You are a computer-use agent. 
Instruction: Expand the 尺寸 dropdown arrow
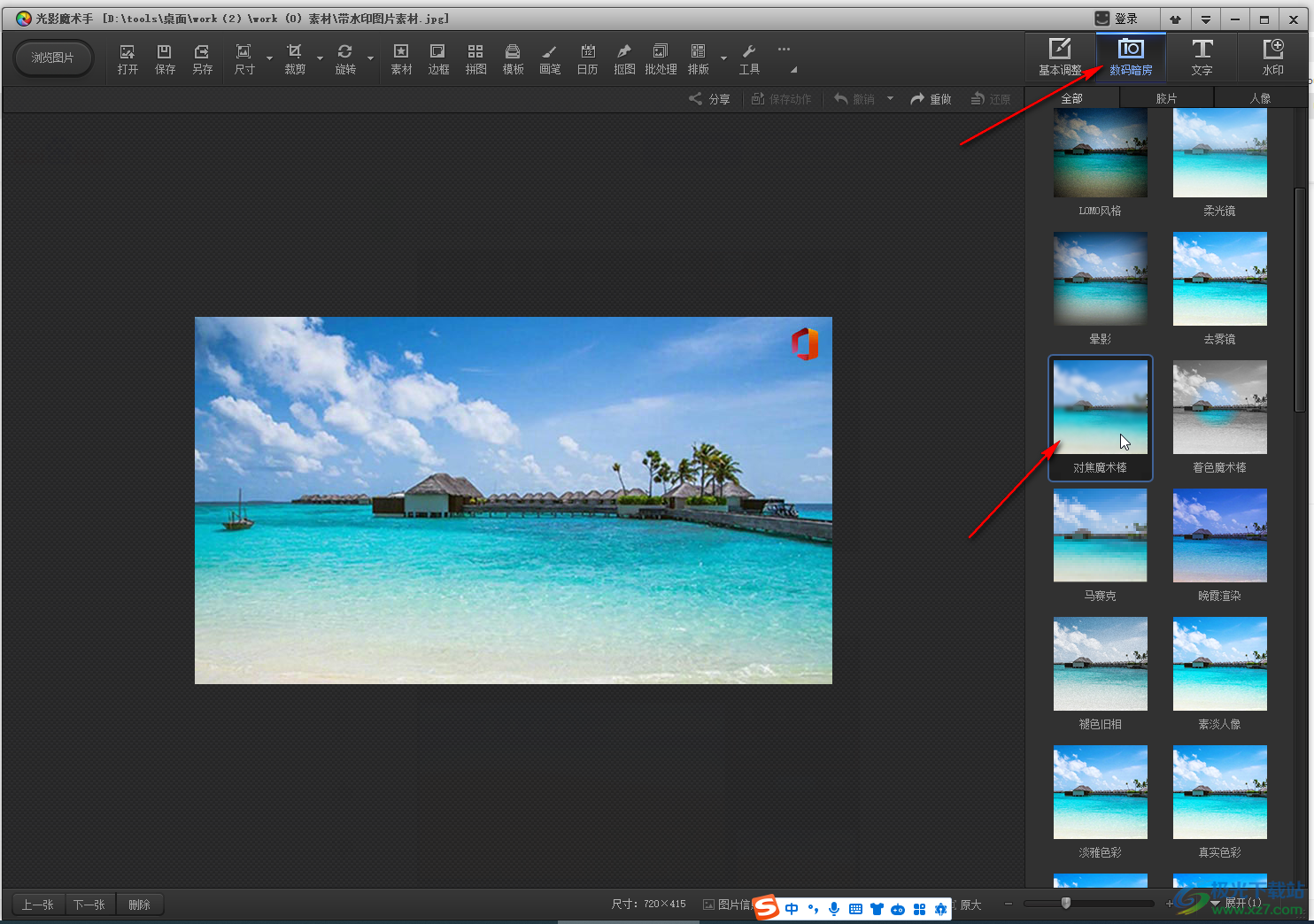(269, 59)
